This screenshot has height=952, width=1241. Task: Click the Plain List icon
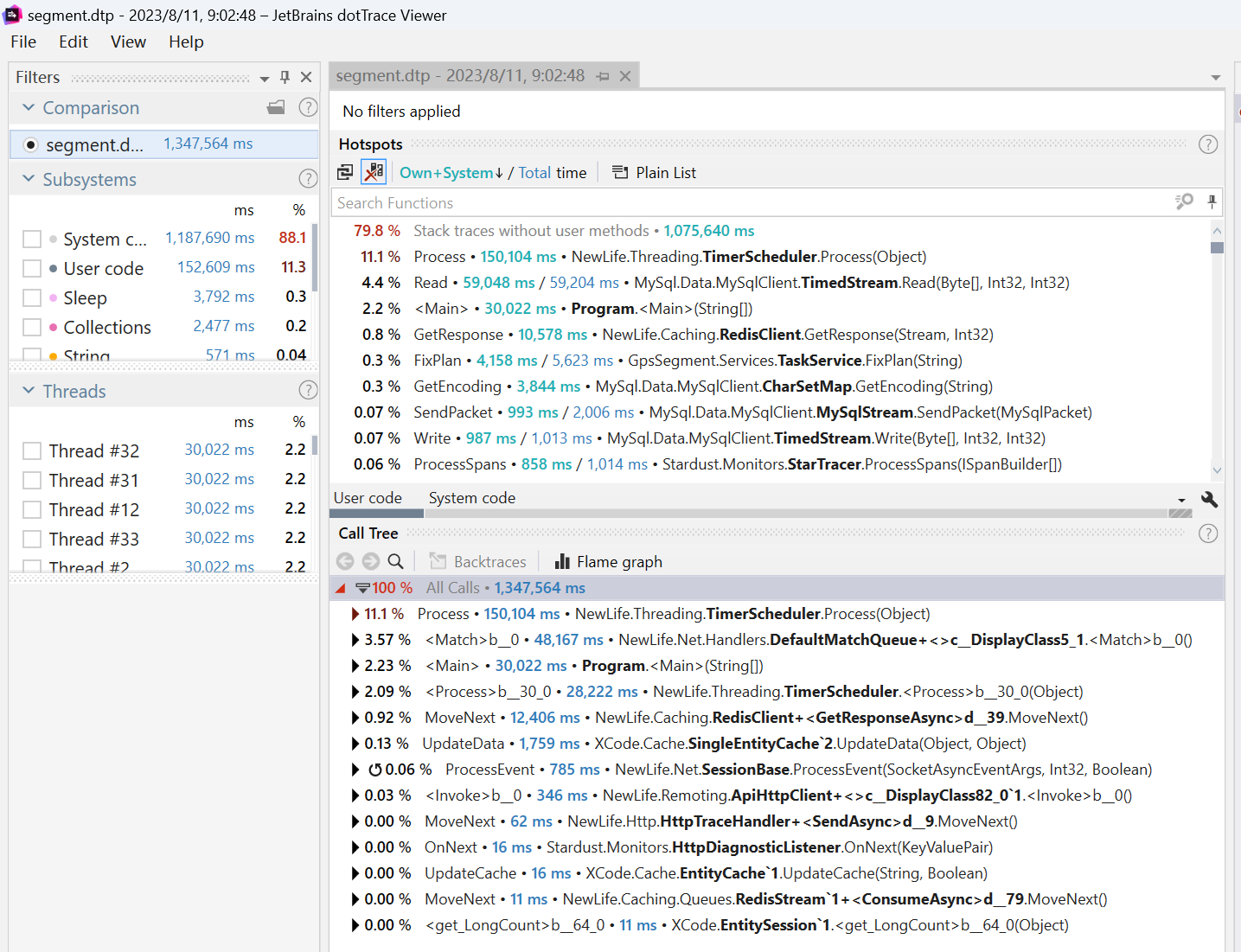click(x=620, y=172)
